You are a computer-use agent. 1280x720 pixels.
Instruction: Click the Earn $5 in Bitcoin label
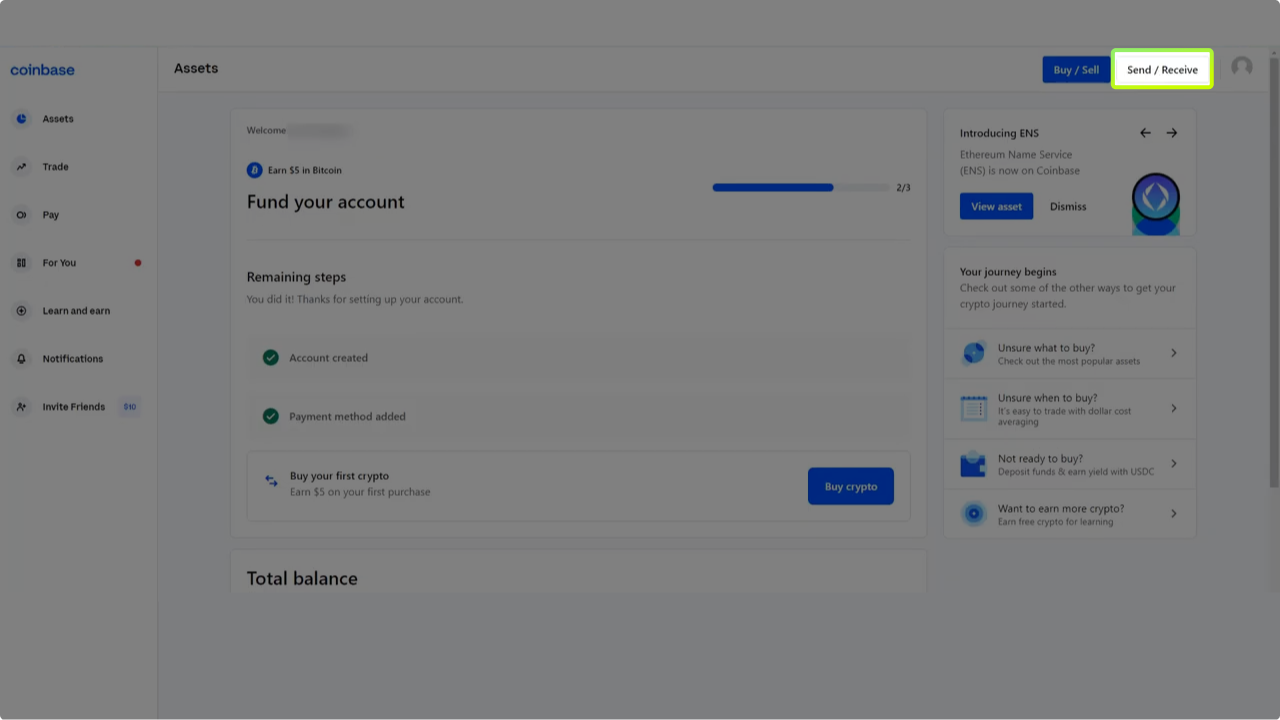click(305, 170)
